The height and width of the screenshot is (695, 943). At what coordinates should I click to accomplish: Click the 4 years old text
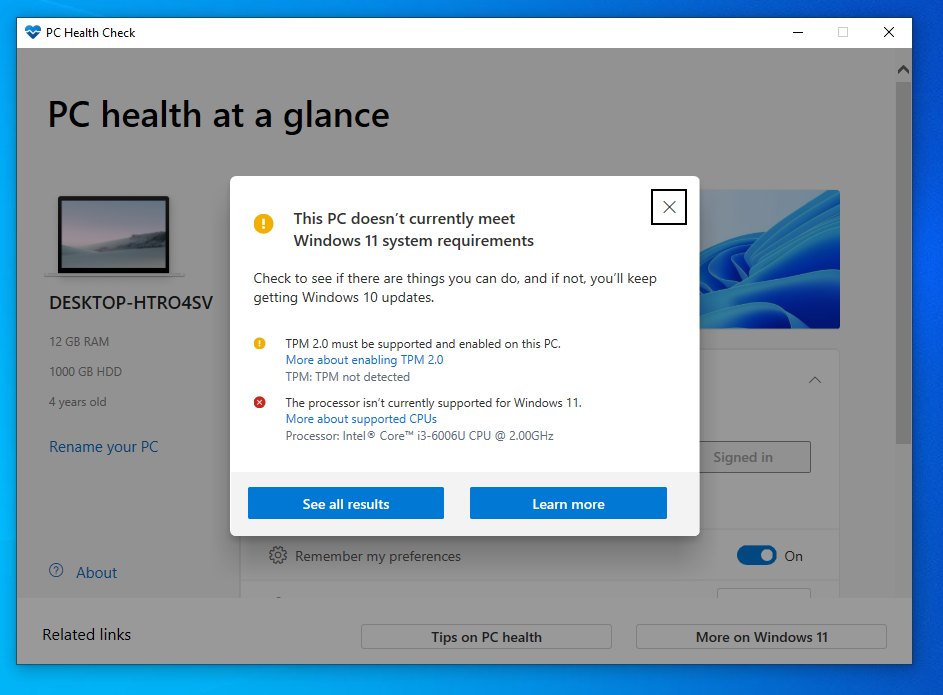pyautogui.click(x=78, y=402)
